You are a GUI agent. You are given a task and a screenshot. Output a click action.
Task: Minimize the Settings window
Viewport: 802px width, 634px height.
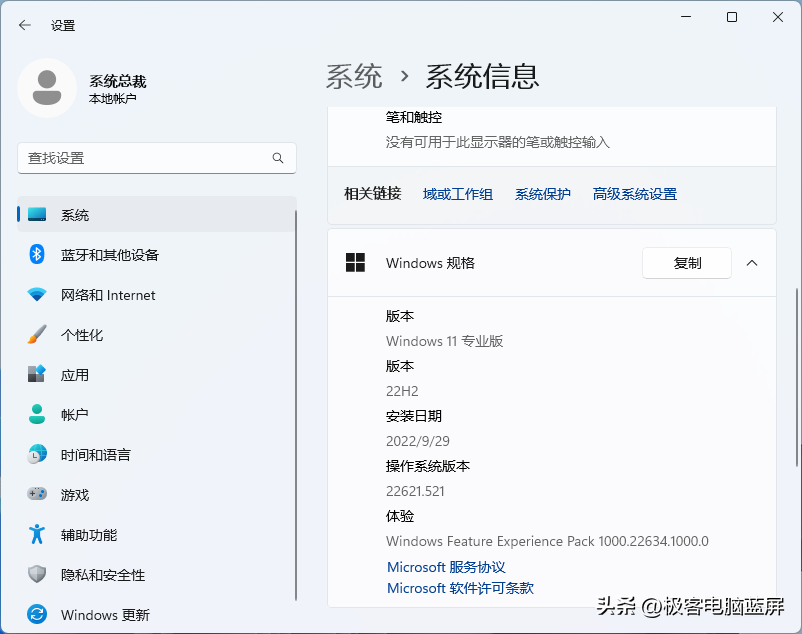686,17
